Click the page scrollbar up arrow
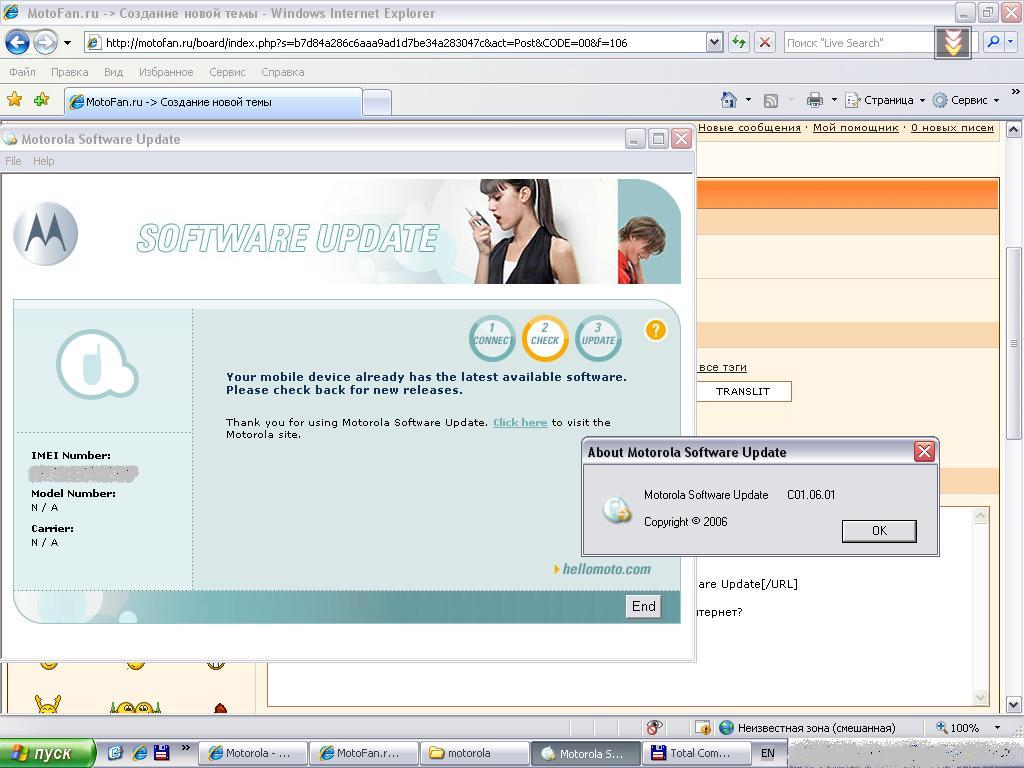 (x=1014, y=129)
